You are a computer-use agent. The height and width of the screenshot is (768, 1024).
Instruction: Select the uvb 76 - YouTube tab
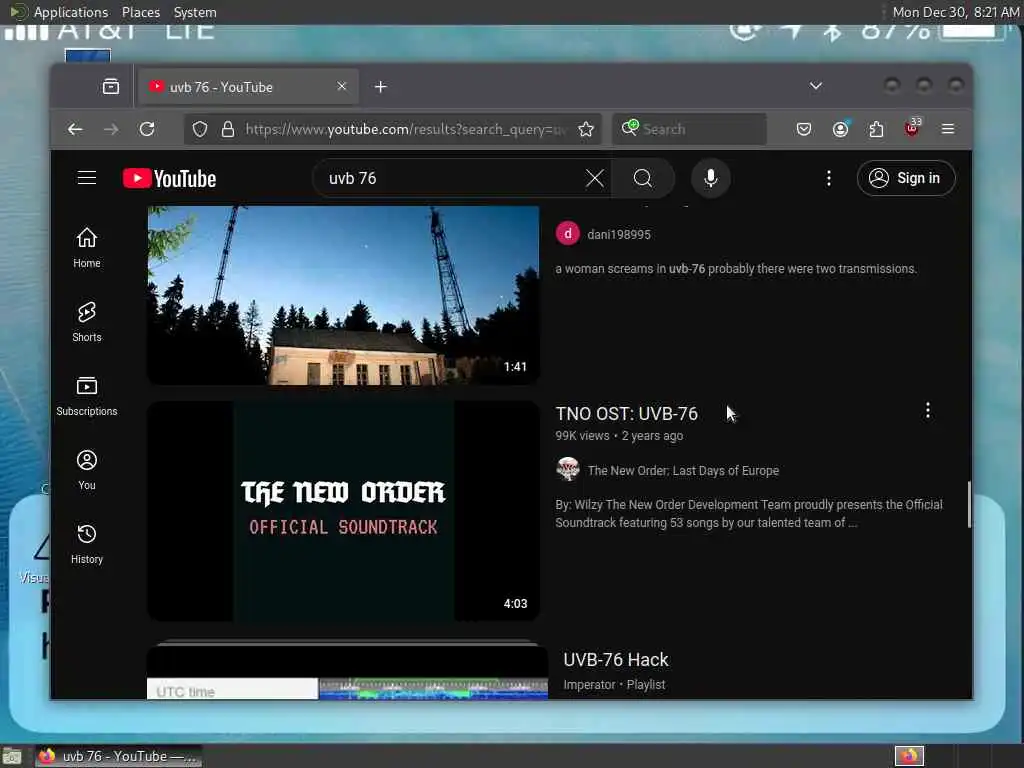(x=248, y=87)
